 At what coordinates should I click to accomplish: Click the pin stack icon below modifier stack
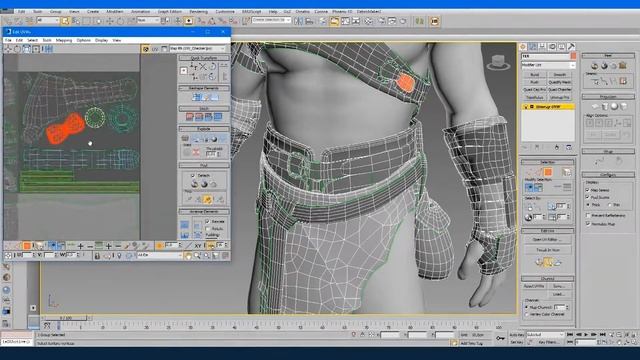pyautogui.click(x=525, y=147)
